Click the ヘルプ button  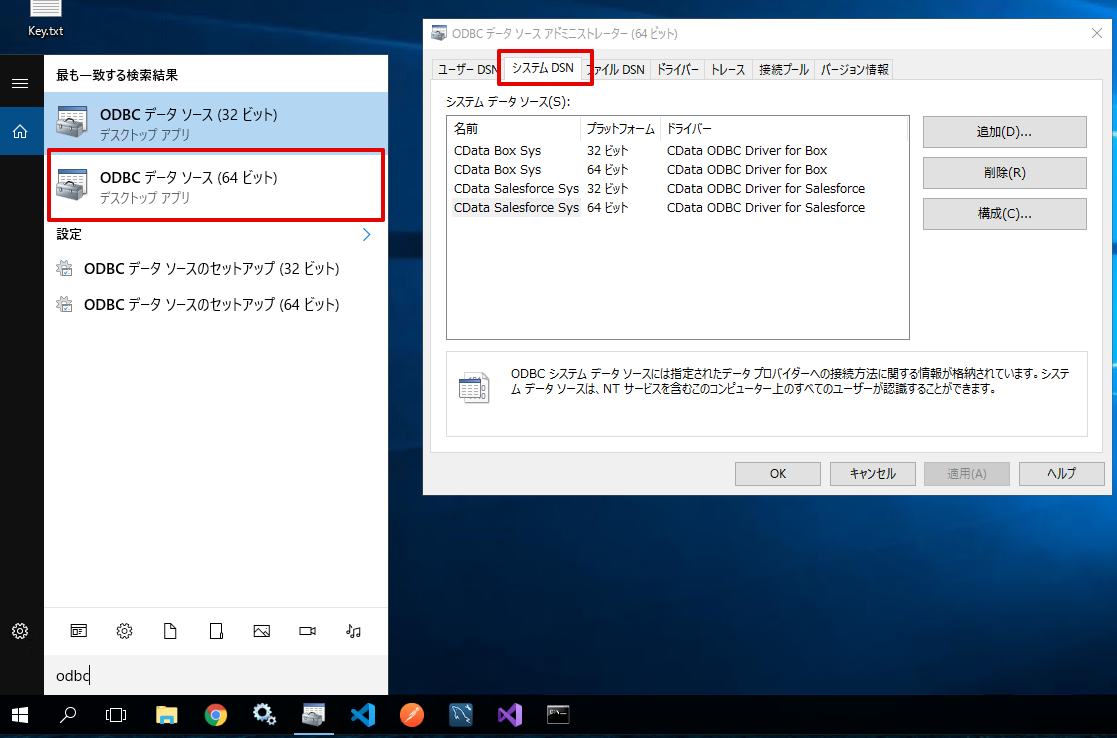tap(1061, 474)
